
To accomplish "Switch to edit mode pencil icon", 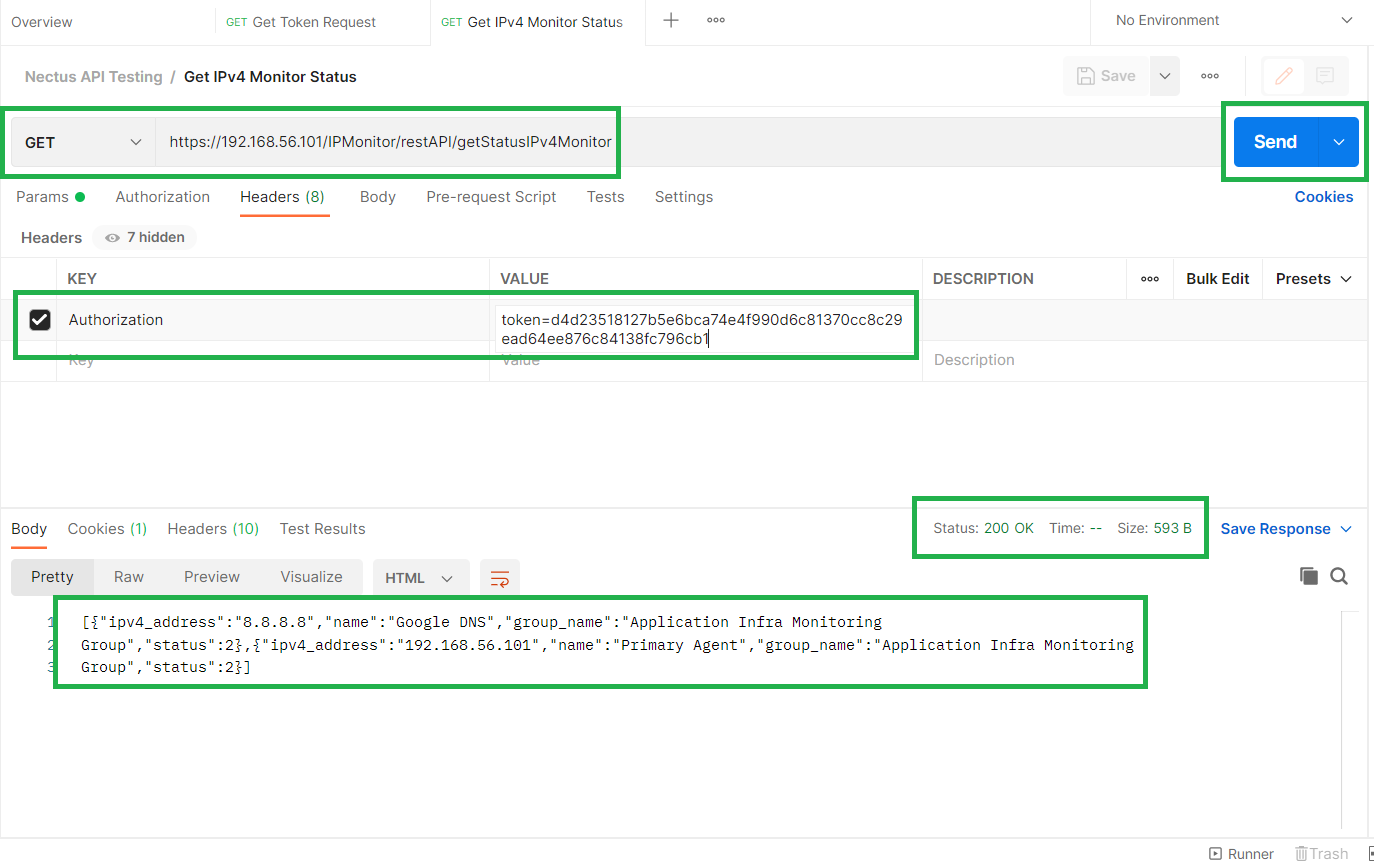I will [x=1284, y=76].
